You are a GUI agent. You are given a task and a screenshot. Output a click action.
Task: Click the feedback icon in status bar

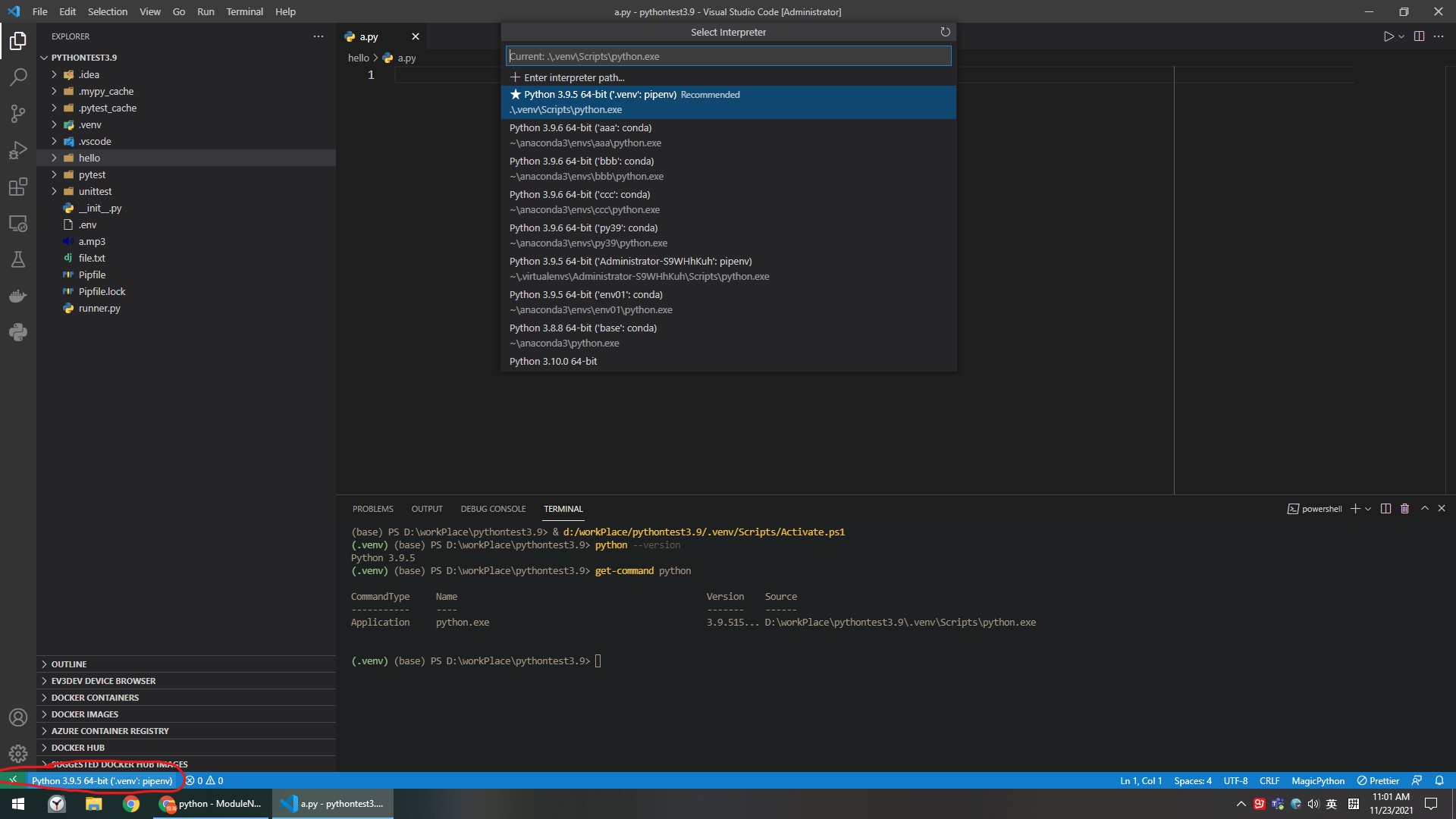[1417, 780]
